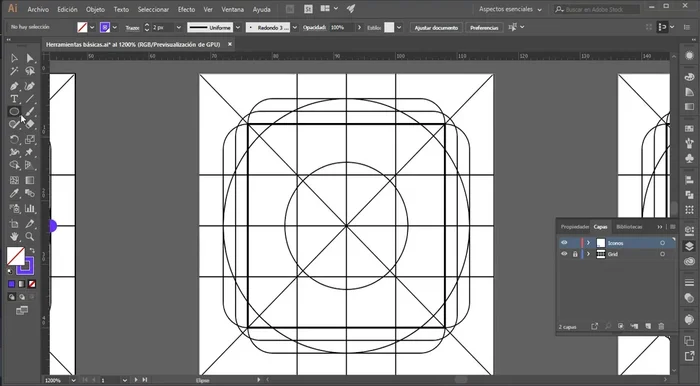Image resolution: width=700 pixels, height=386 pixels.
Task: Set paint mode to Color
Action: (12, 284)
